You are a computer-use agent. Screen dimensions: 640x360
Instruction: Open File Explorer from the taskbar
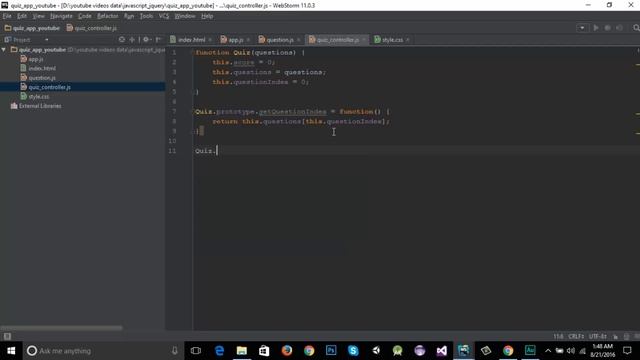(x=242, y=351)
